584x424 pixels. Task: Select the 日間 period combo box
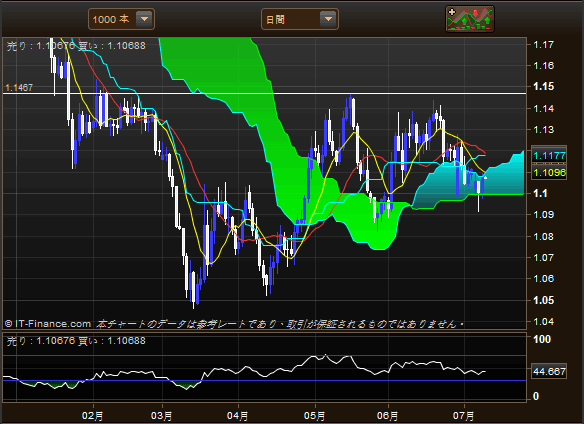(x=300, y=19)
